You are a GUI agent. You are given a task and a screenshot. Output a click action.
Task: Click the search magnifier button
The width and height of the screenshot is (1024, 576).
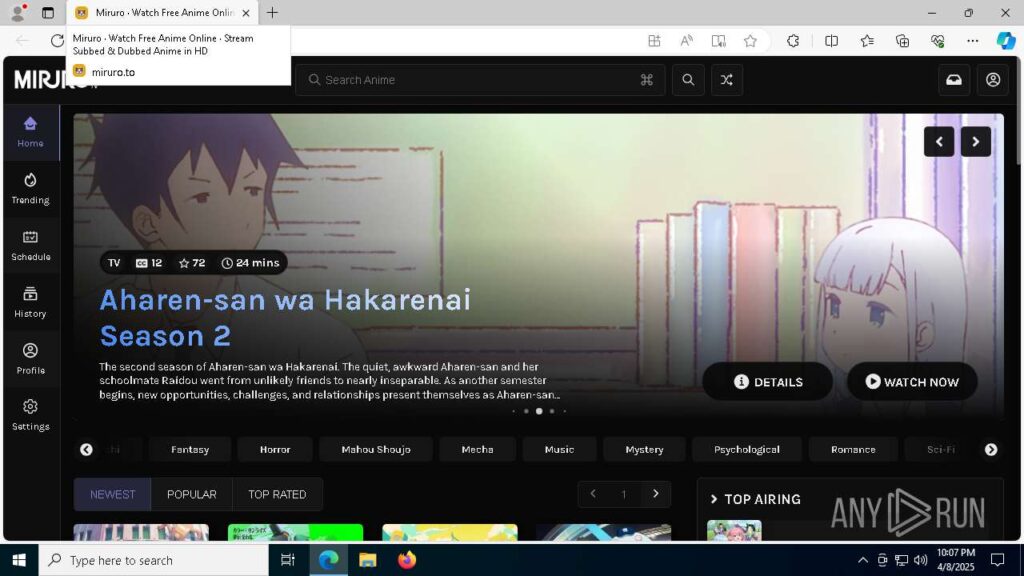pyautogui.click(x=688, y=80)
